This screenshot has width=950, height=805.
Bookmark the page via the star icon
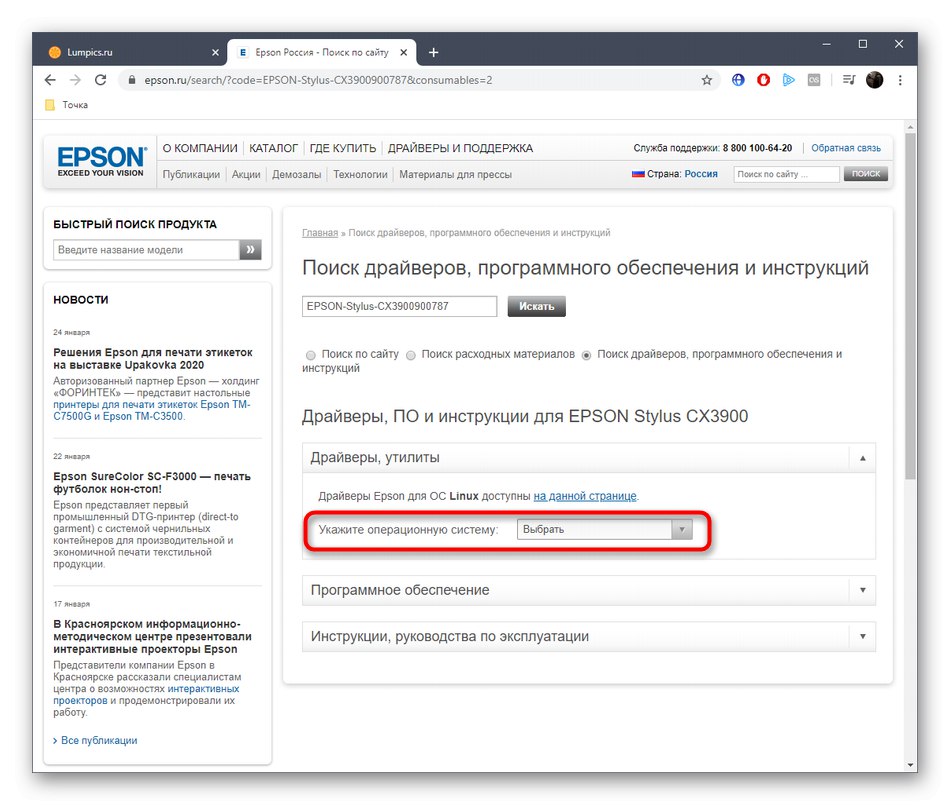(x=707, y=79)
